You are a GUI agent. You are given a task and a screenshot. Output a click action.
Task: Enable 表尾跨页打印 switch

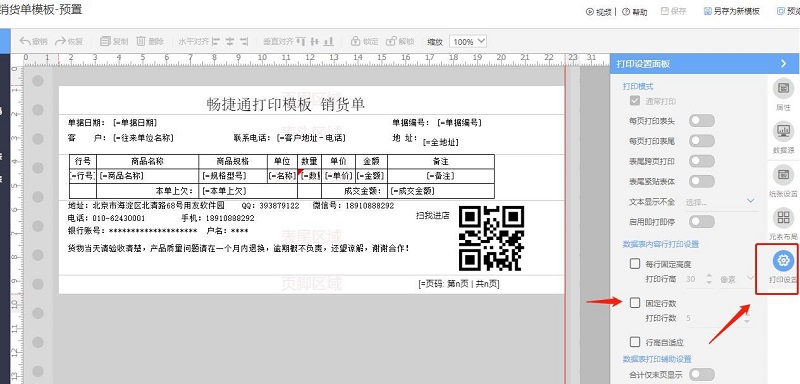click(x=702, y=161)
